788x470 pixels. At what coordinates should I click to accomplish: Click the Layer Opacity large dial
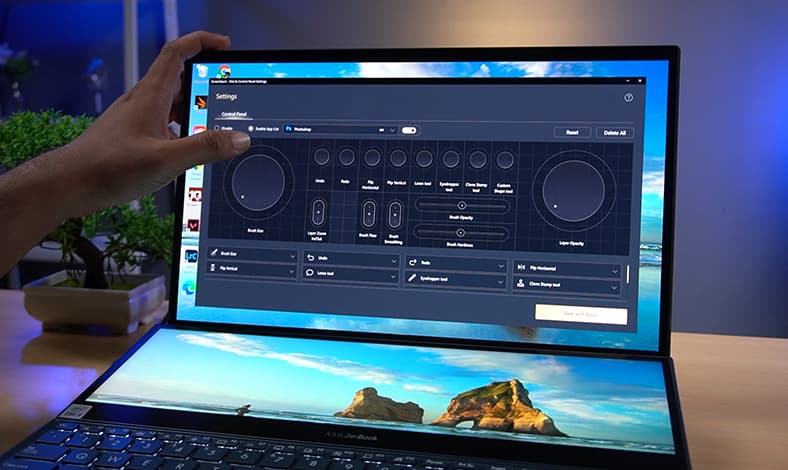click(573, 191)
